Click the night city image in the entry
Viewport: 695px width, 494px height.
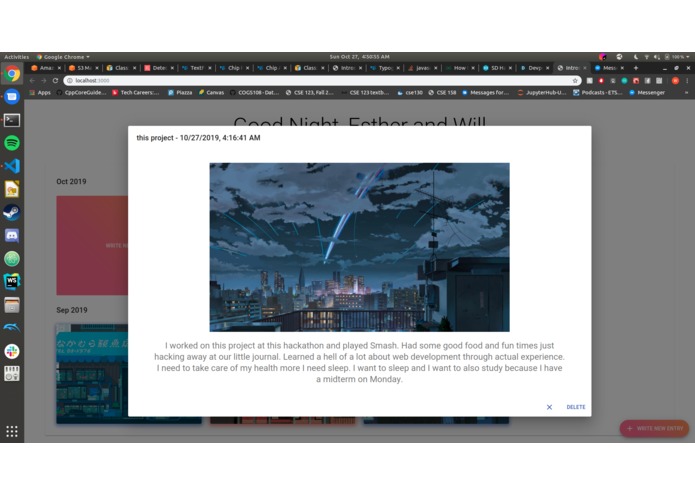click(x=359, y=247)
